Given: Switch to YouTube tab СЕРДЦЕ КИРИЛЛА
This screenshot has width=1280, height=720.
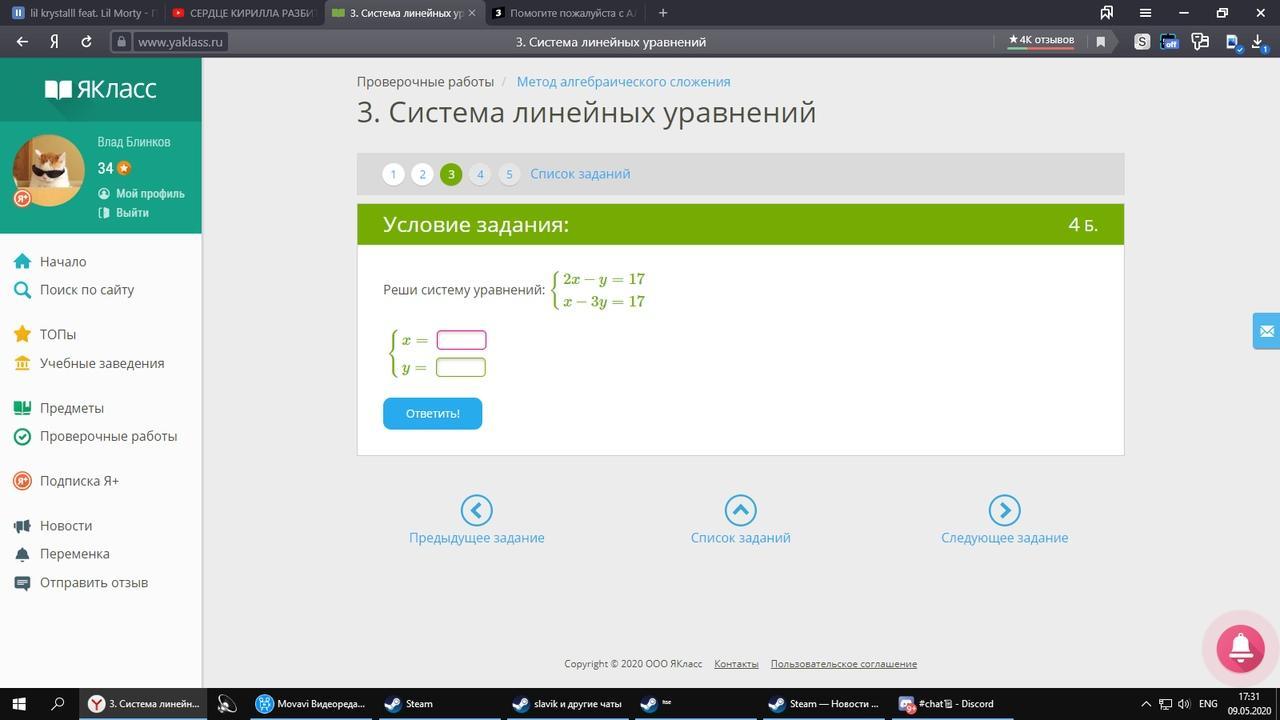Looking at the screenshot, I should 242,13.
